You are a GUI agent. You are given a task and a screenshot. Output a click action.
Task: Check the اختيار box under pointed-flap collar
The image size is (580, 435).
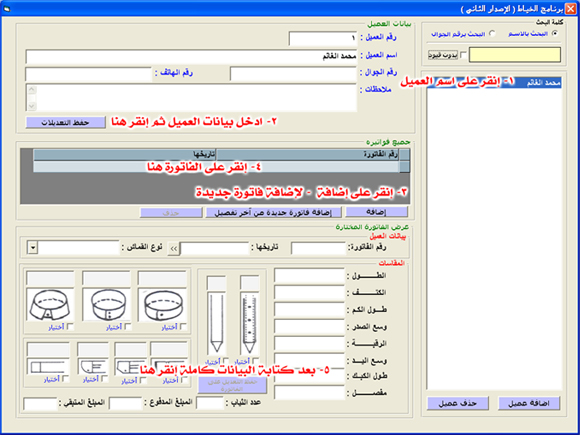tap(70, 327)
